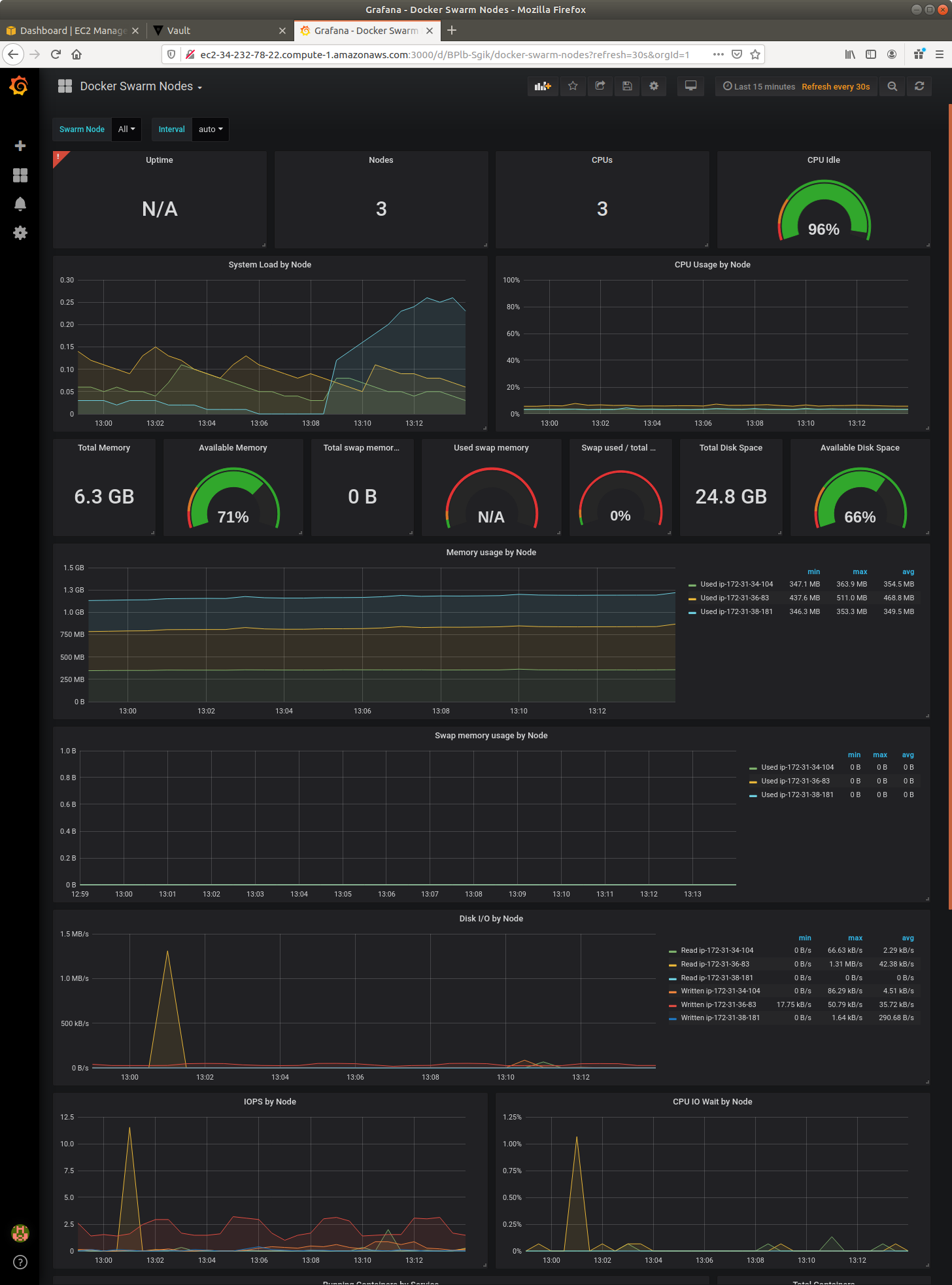Click color swatch for Used ip-172-31-36-83 swap series
The height and width of the screenshot is (1285, 952).
(753, 781)
